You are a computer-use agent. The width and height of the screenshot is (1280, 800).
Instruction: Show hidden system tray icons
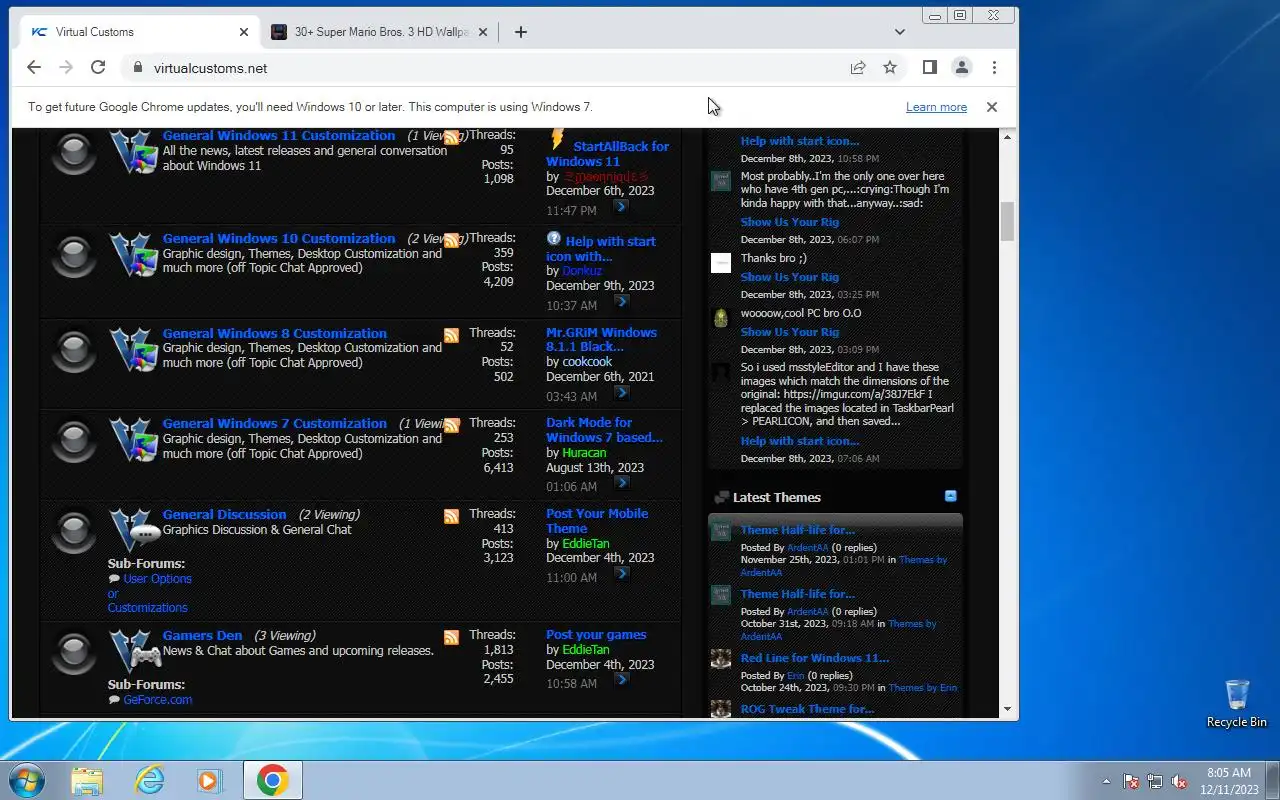click(1106, 781)
